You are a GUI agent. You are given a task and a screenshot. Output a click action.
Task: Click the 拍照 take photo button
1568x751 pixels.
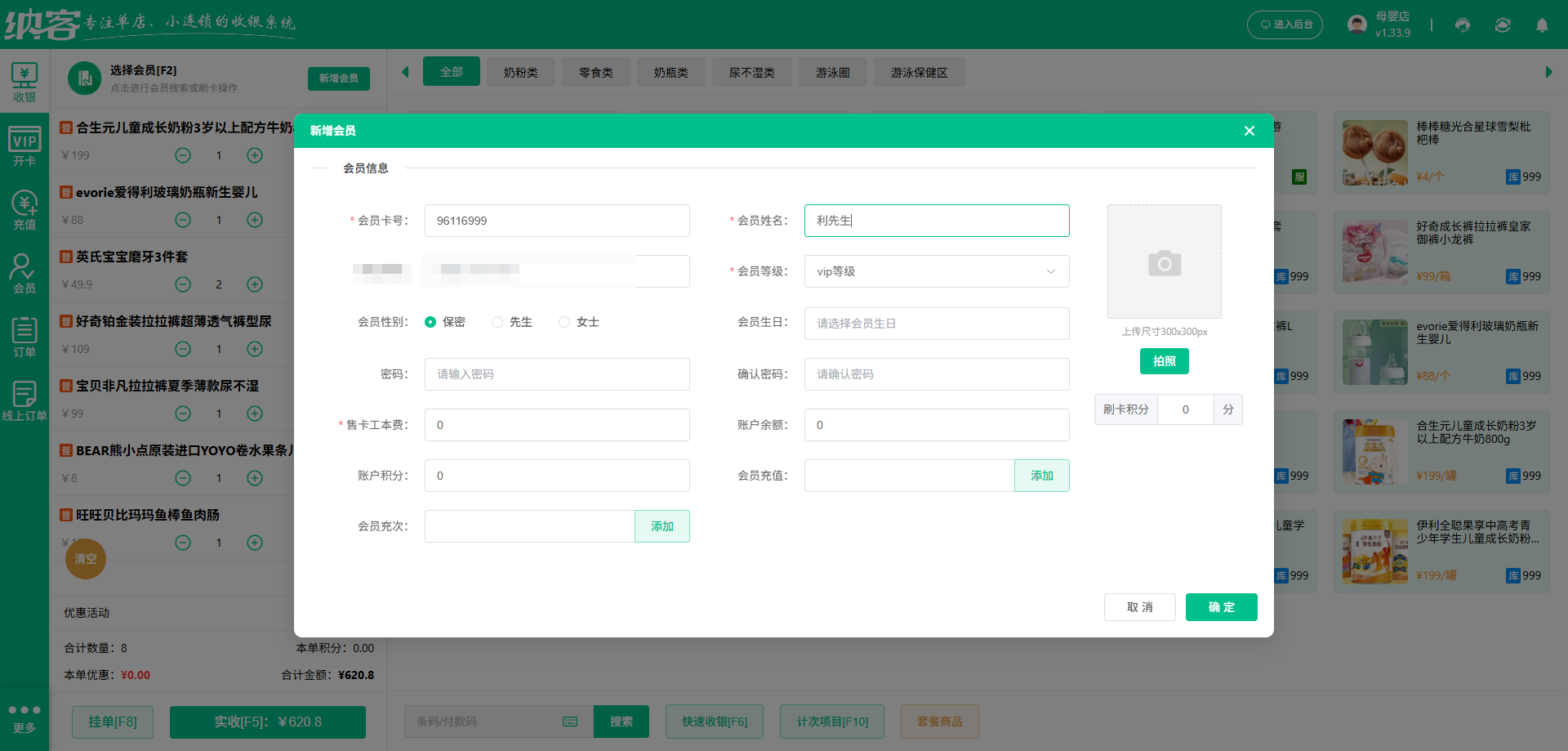(x=1164, y=360)
